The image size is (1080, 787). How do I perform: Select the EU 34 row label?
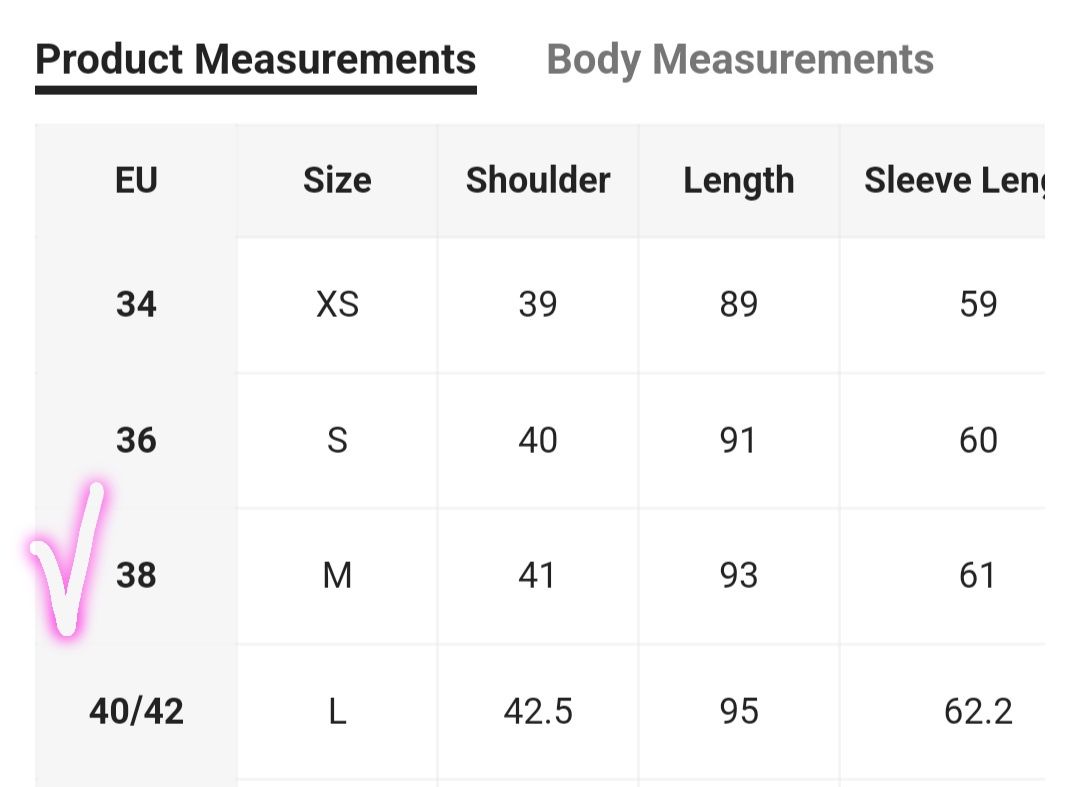tap(136, 304)
